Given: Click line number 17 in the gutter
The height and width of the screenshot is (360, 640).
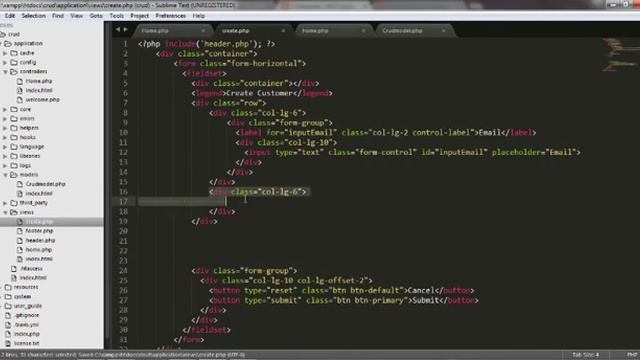Looking at the screenshot, I should click(123, 202).
